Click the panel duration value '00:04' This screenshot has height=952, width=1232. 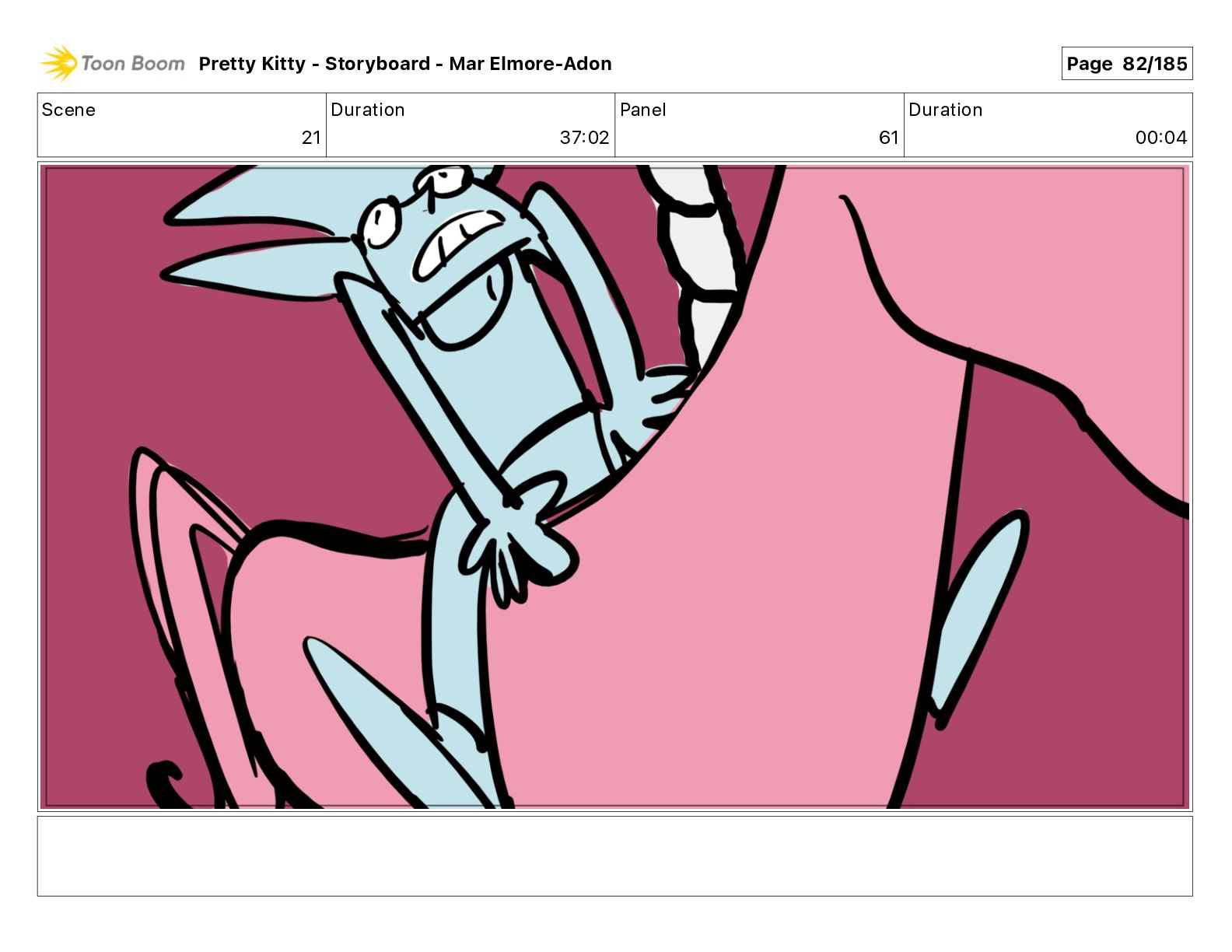1161,138
